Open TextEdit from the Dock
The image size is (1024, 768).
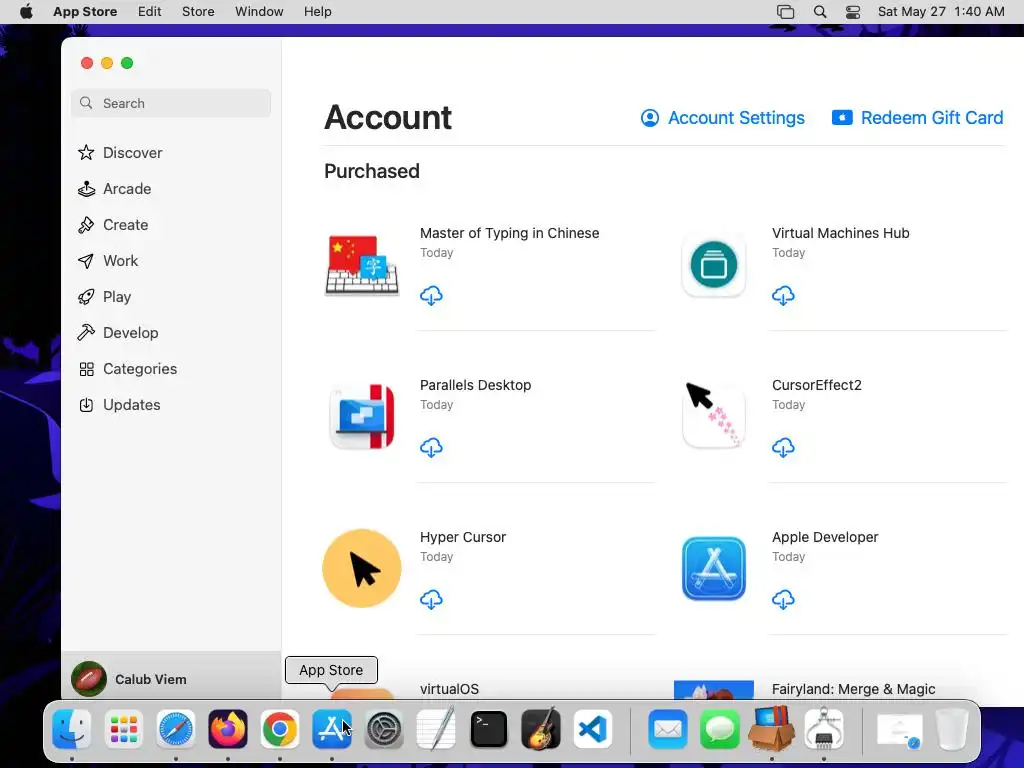coord(436,729)
